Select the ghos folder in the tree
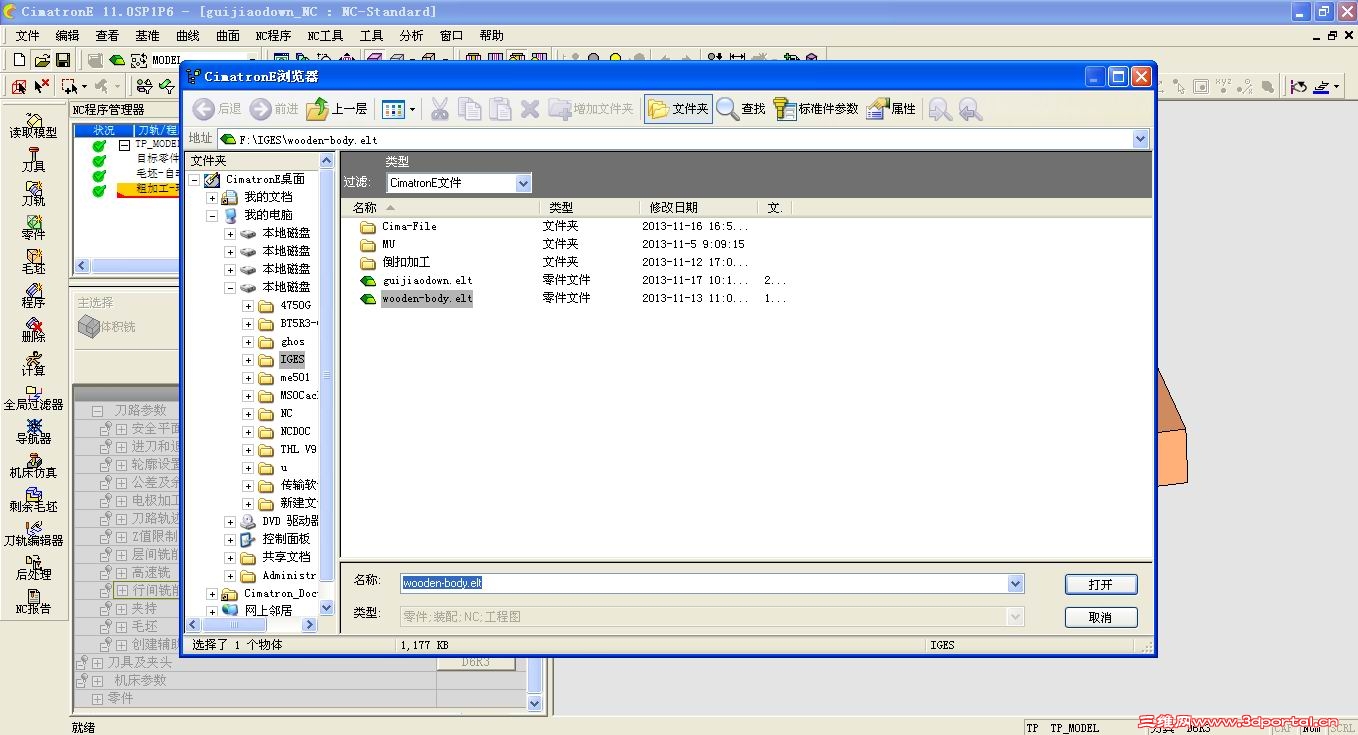The width and height of the screenshot is (1358, 735). pos(292,342)
